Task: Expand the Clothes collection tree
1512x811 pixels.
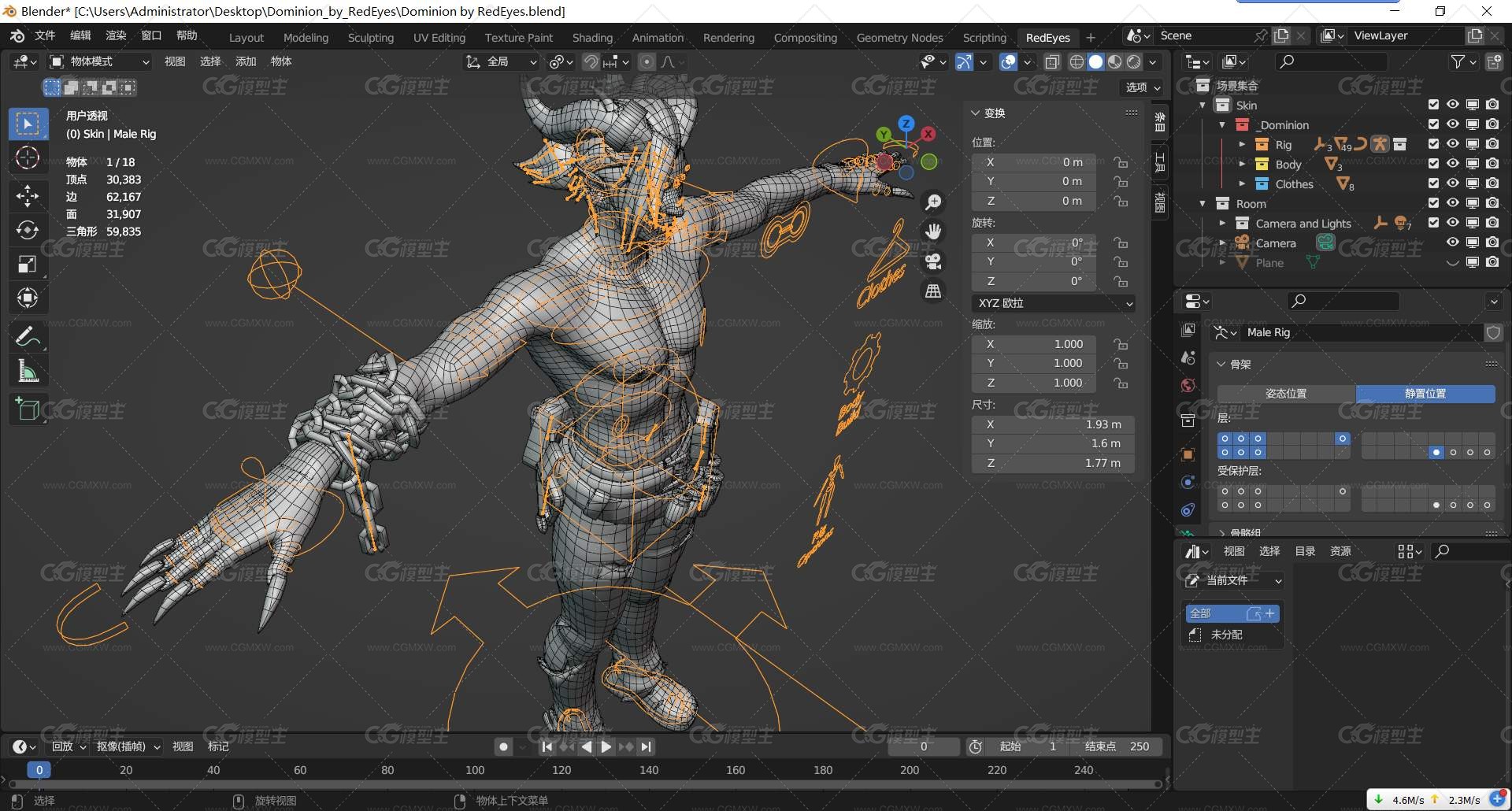Action: click(x=1242, y=183)
